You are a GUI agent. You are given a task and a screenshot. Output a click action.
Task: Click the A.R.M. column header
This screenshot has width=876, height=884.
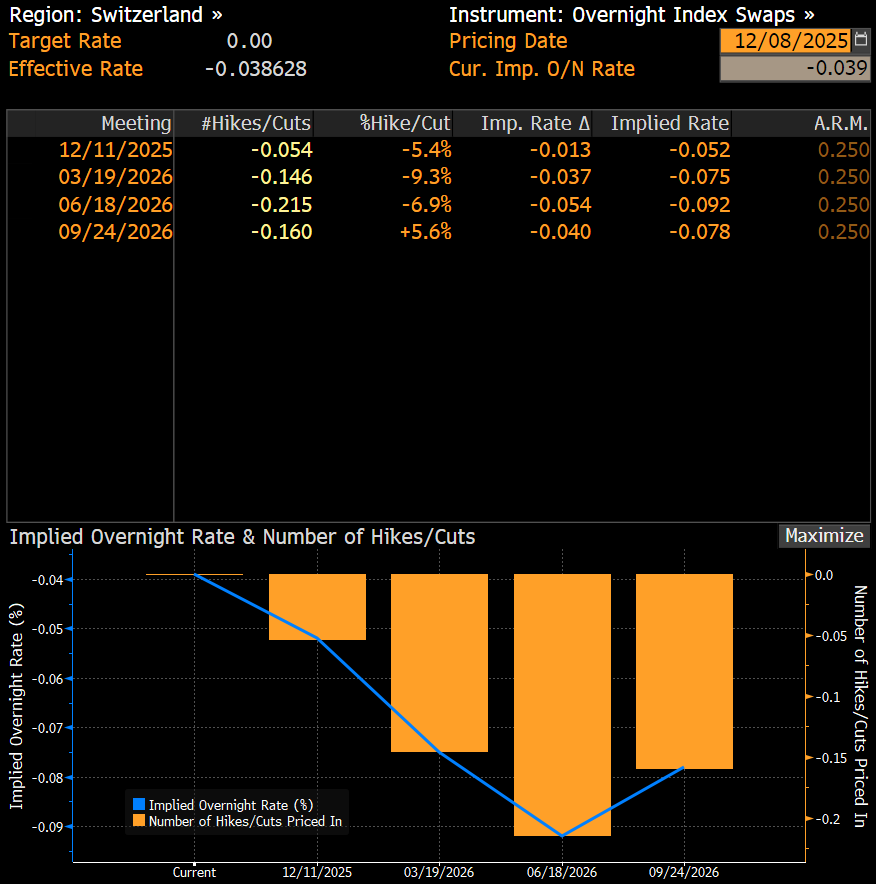click(842, 123)
